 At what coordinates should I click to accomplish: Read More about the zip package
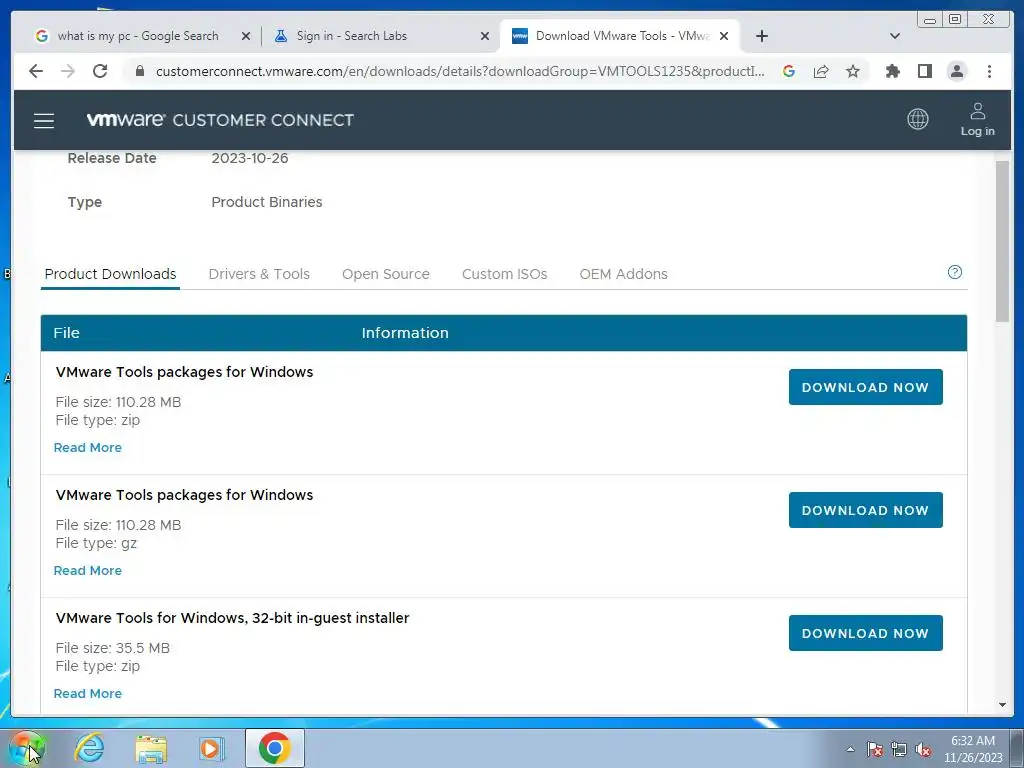88,448
